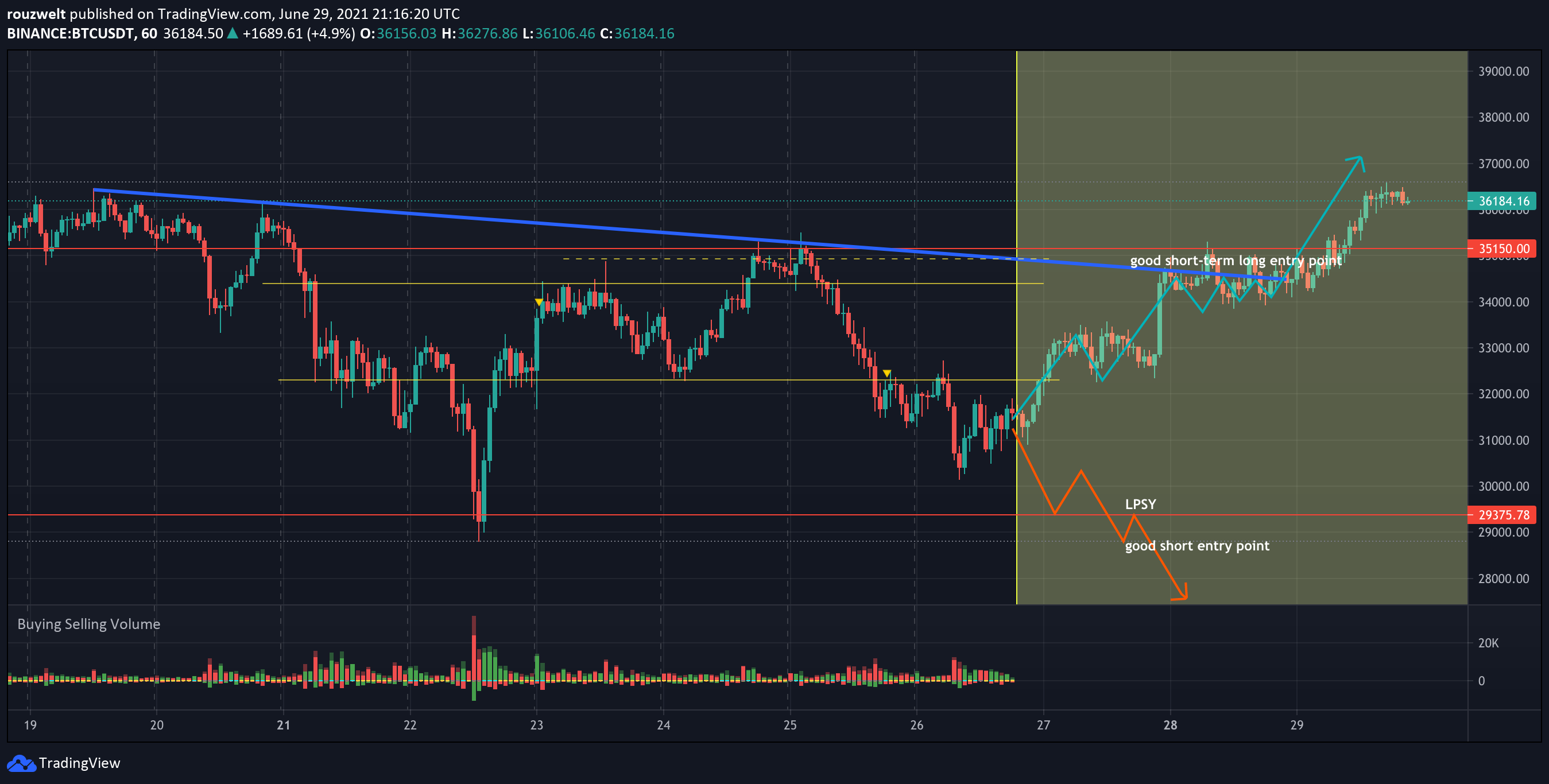Click the tallest volume bar on day 22

pyautogui.click(x=474, y=658)
